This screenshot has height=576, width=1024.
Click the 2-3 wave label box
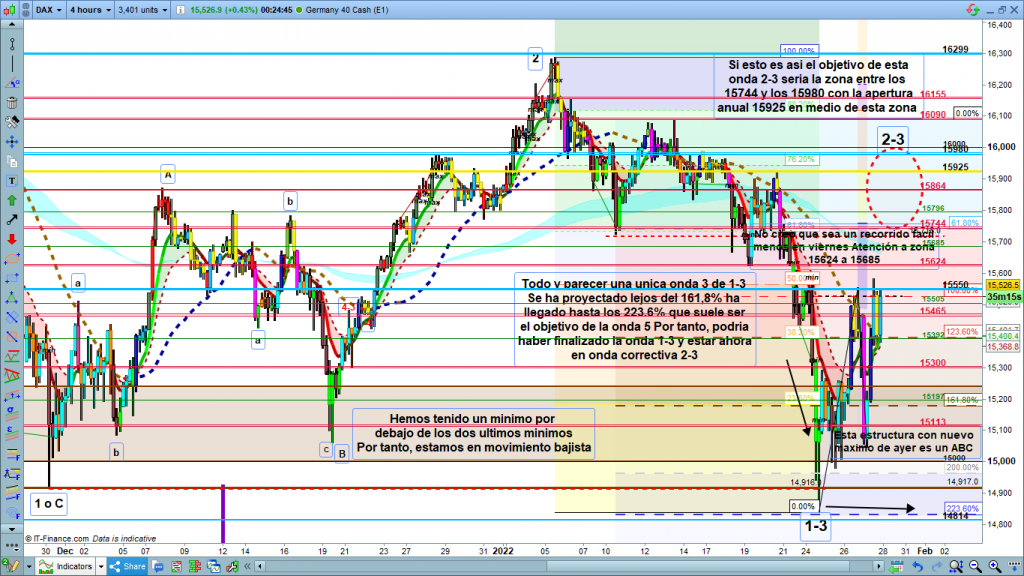892,138
